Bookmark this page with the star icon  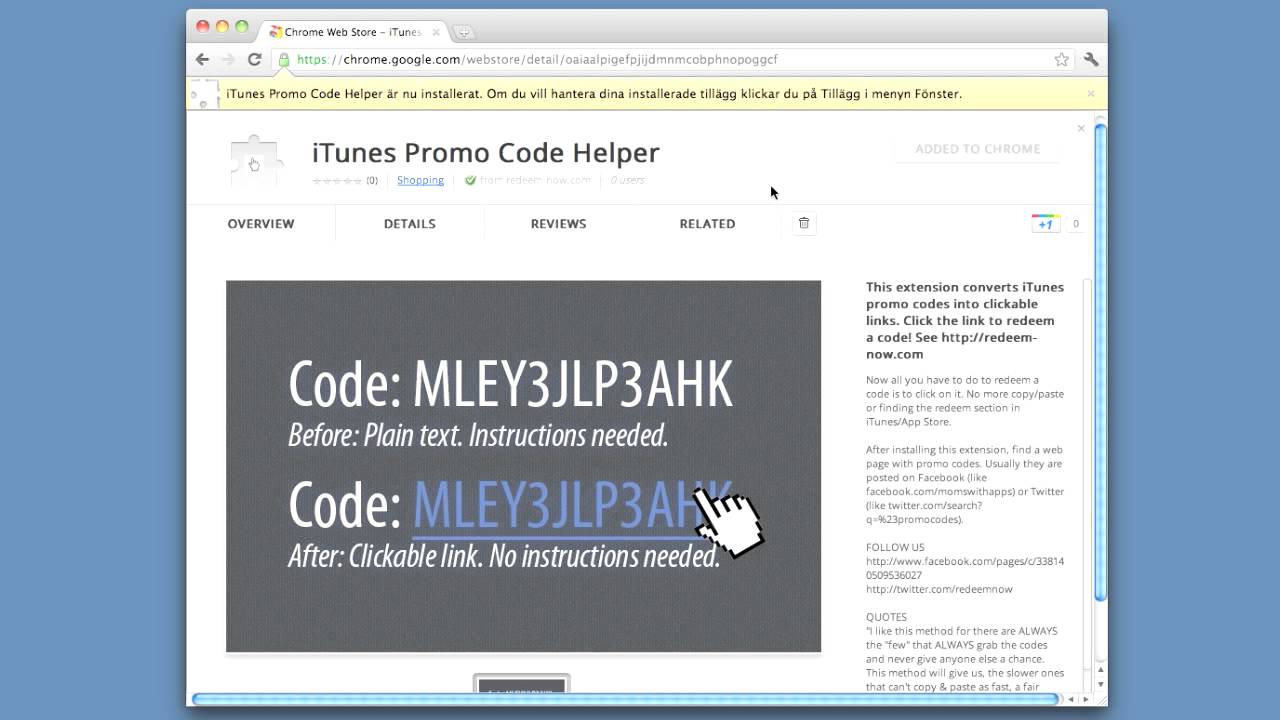[x=1061, y=60]
